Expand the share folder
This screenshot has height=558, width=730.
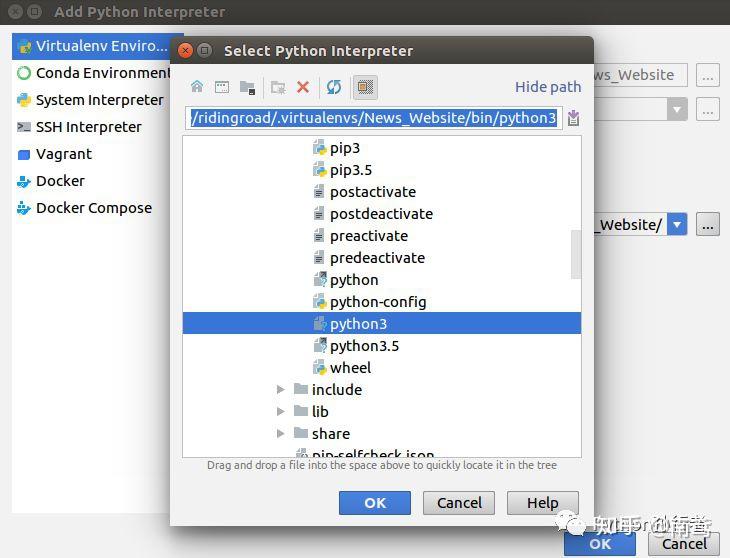[x=280, y=434]
